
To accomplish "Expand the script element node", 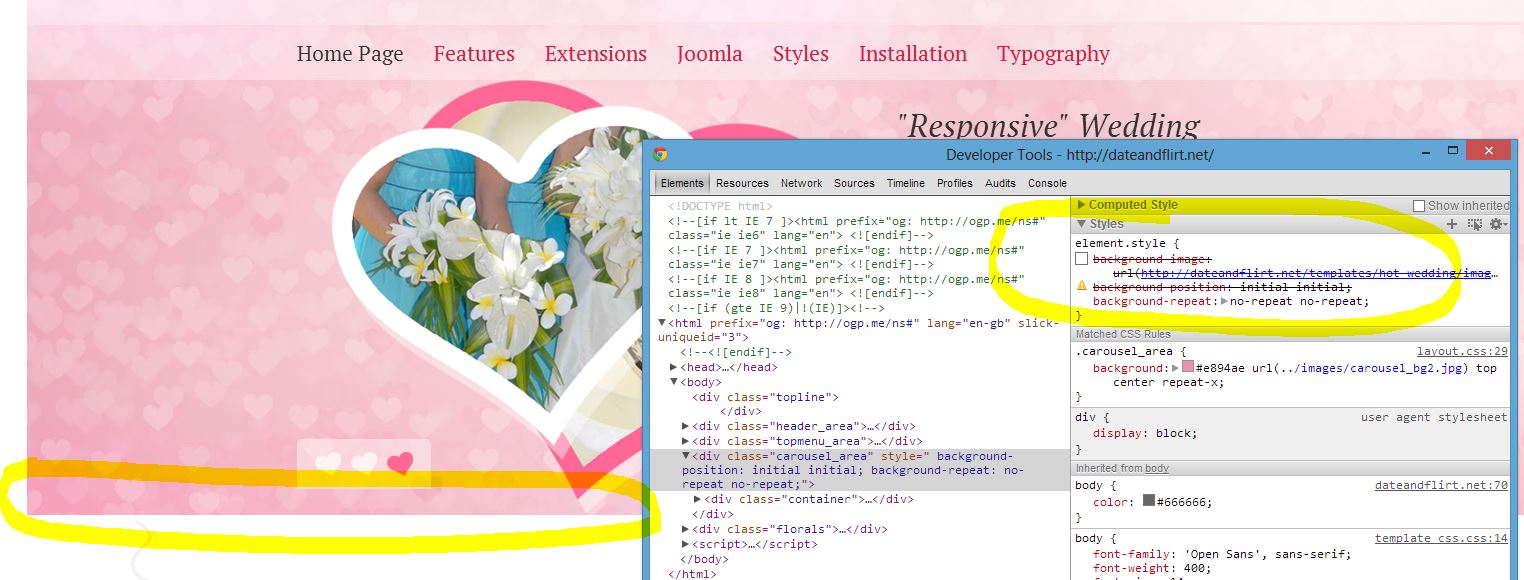I will pyautogui.click(x=686, y=544).
